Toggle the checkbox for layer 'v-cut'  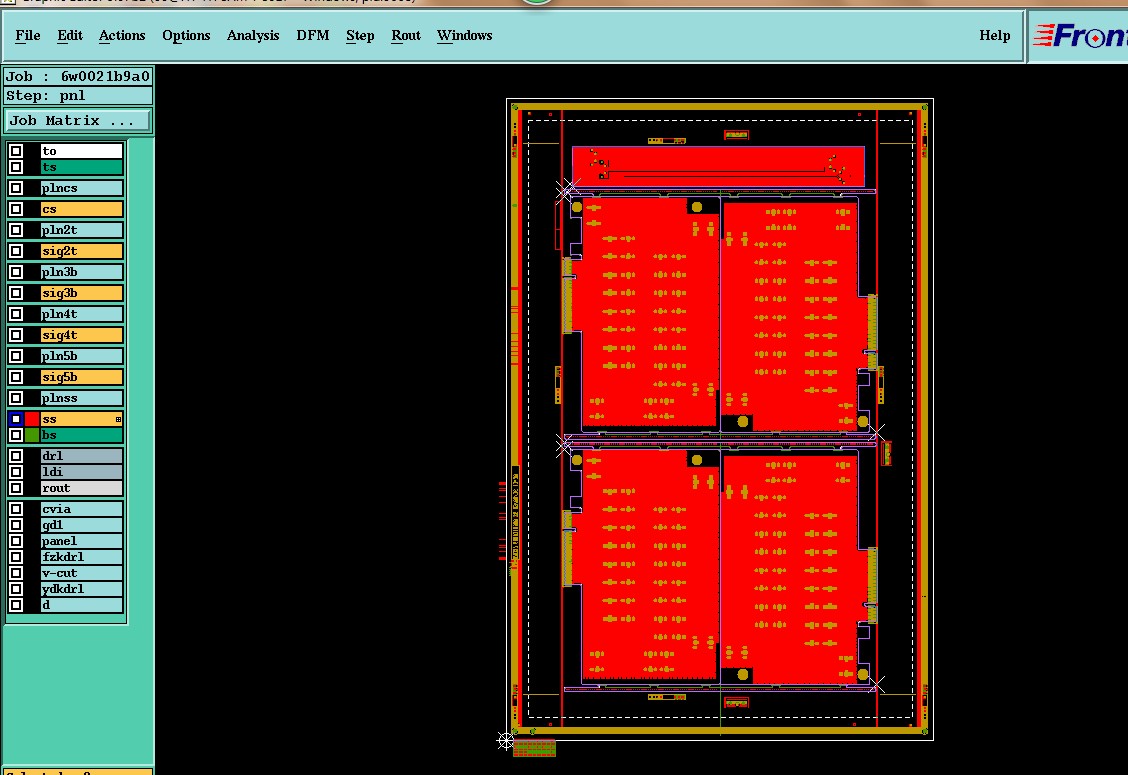coord(16,573)
